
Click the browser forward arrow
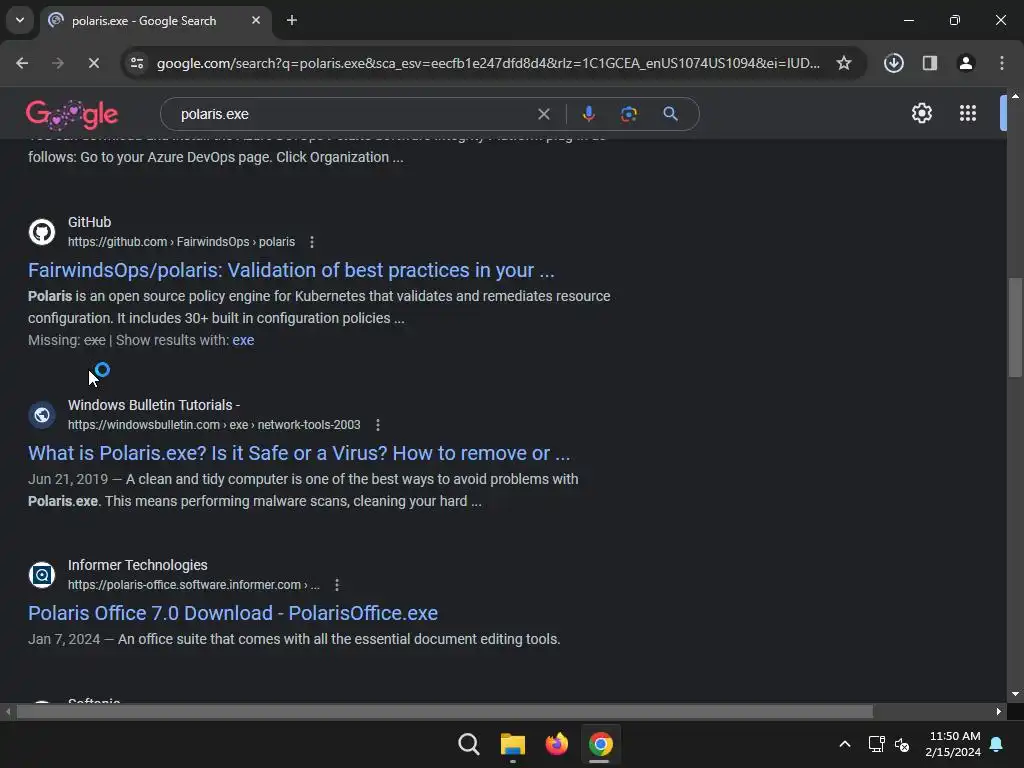[57, 63]
